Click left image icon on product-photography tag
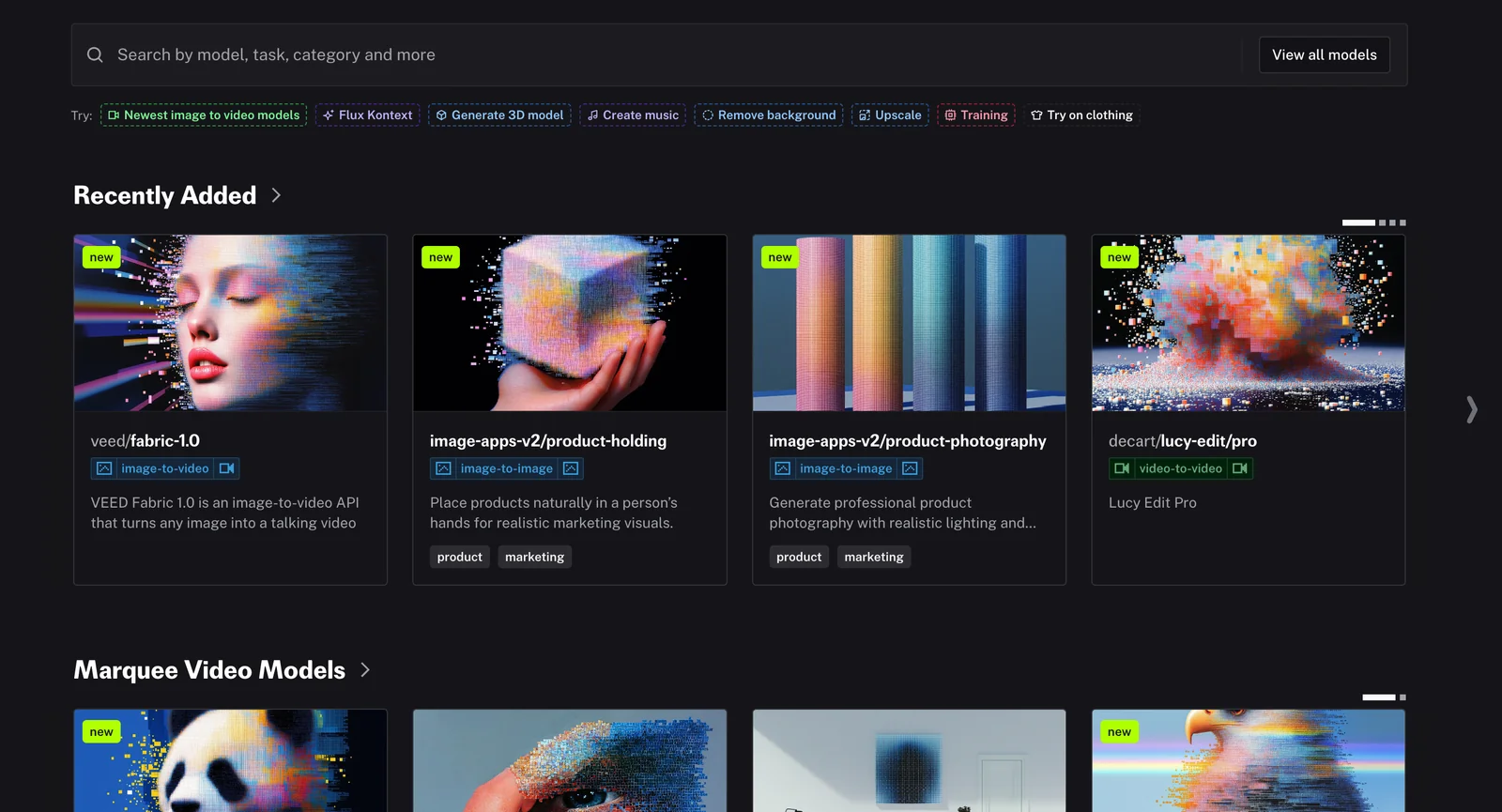The width and height of the screenshot is (1502, 812). point(783,468)
